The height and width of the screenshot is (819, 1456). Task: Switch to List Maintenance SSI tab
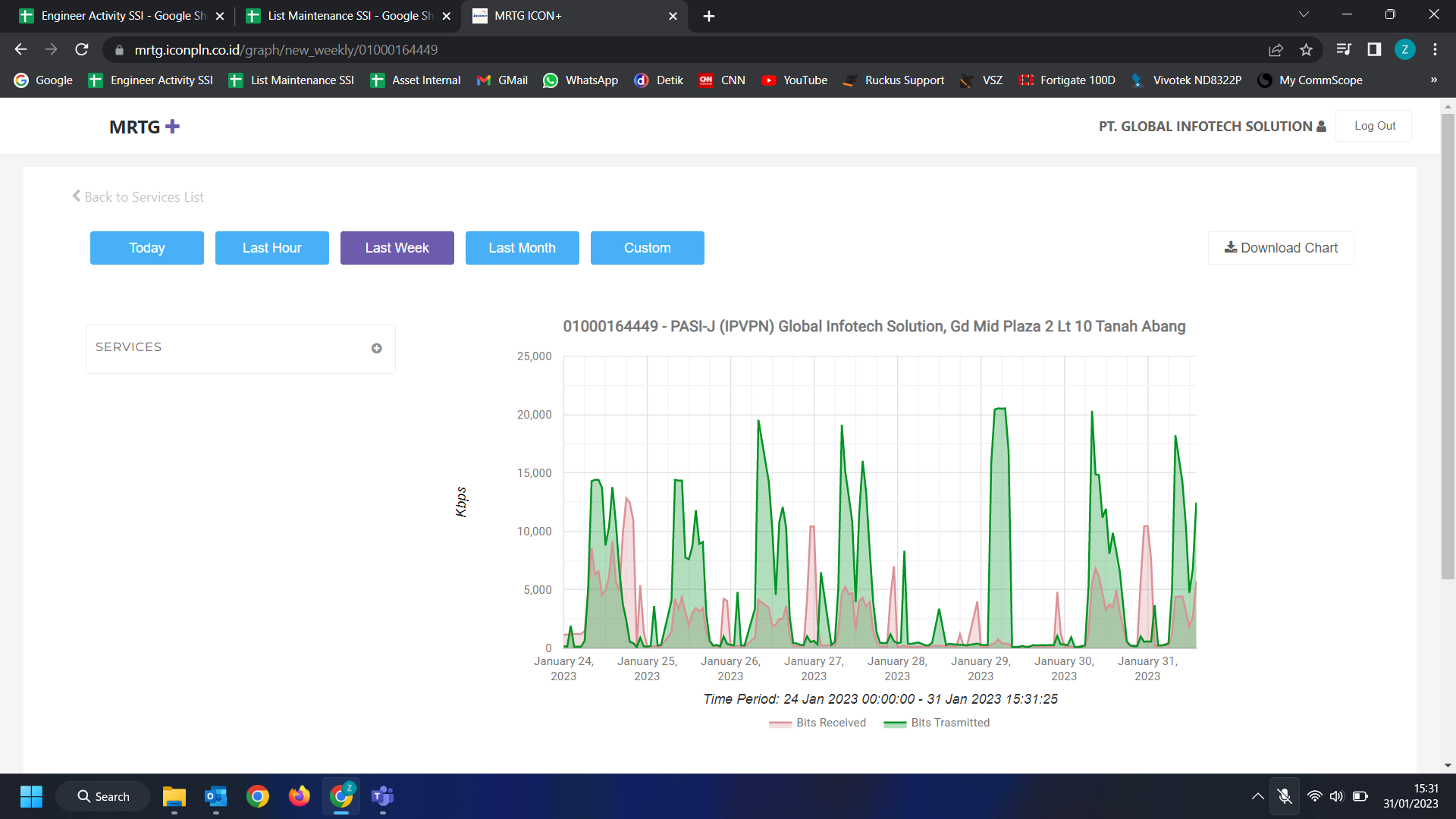pos(347,16)
